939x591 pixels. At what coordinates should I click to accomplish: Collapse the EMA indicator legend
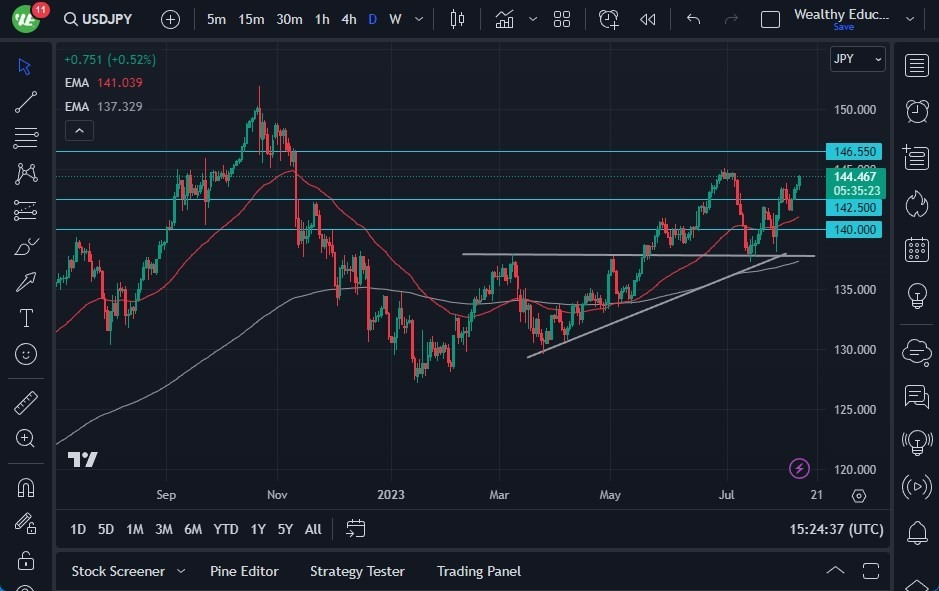point(79,130)
